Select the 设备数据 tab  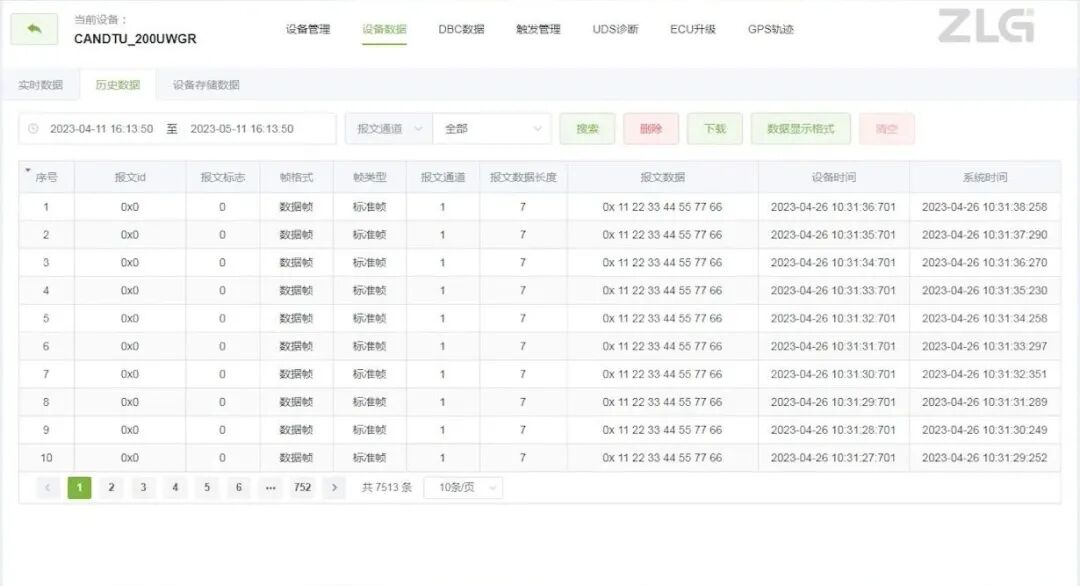pyautogui.click(x=384, y=29)
